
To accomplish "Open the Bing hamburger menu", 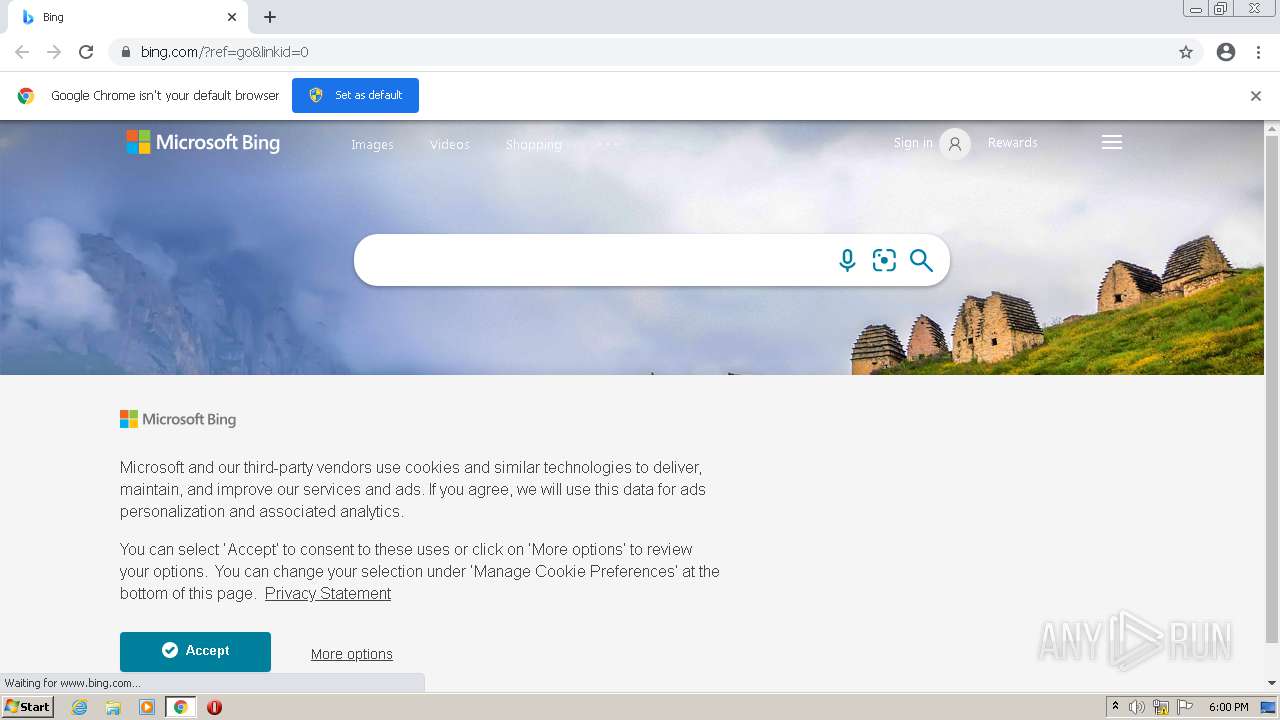I will [1112, 143].
